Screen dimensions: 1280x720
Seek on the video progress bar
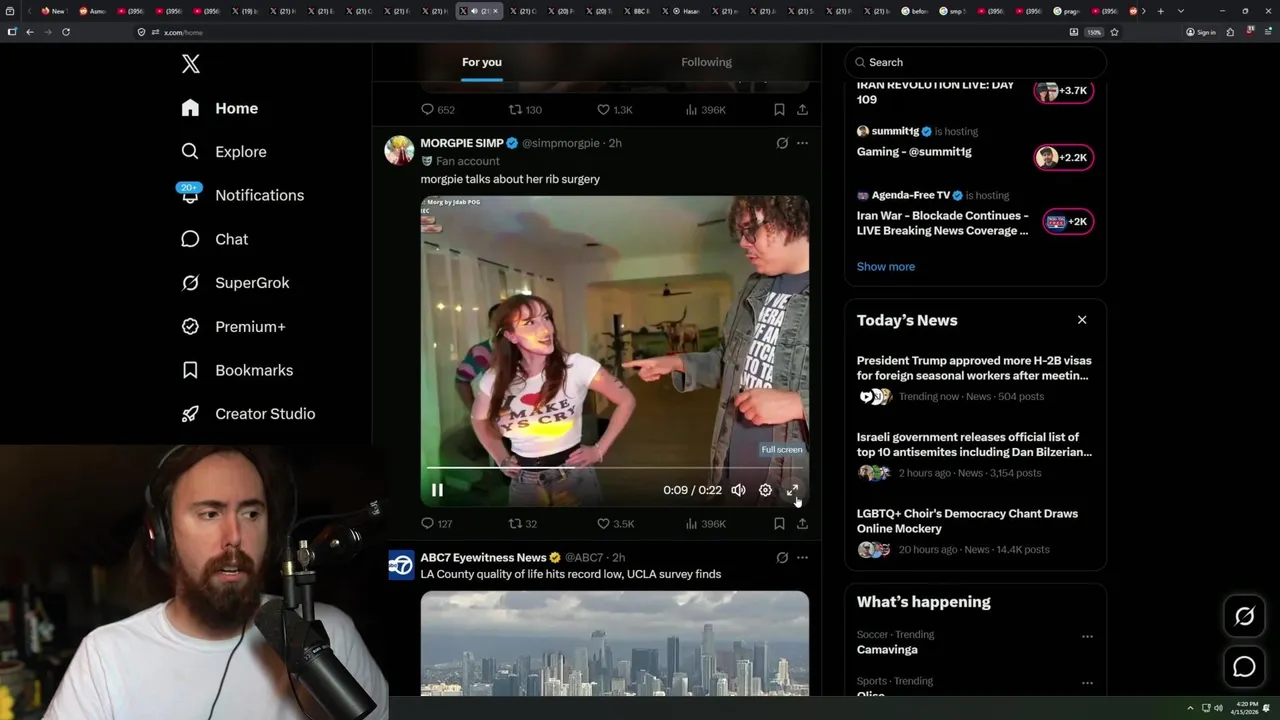[x=614, y=468]
